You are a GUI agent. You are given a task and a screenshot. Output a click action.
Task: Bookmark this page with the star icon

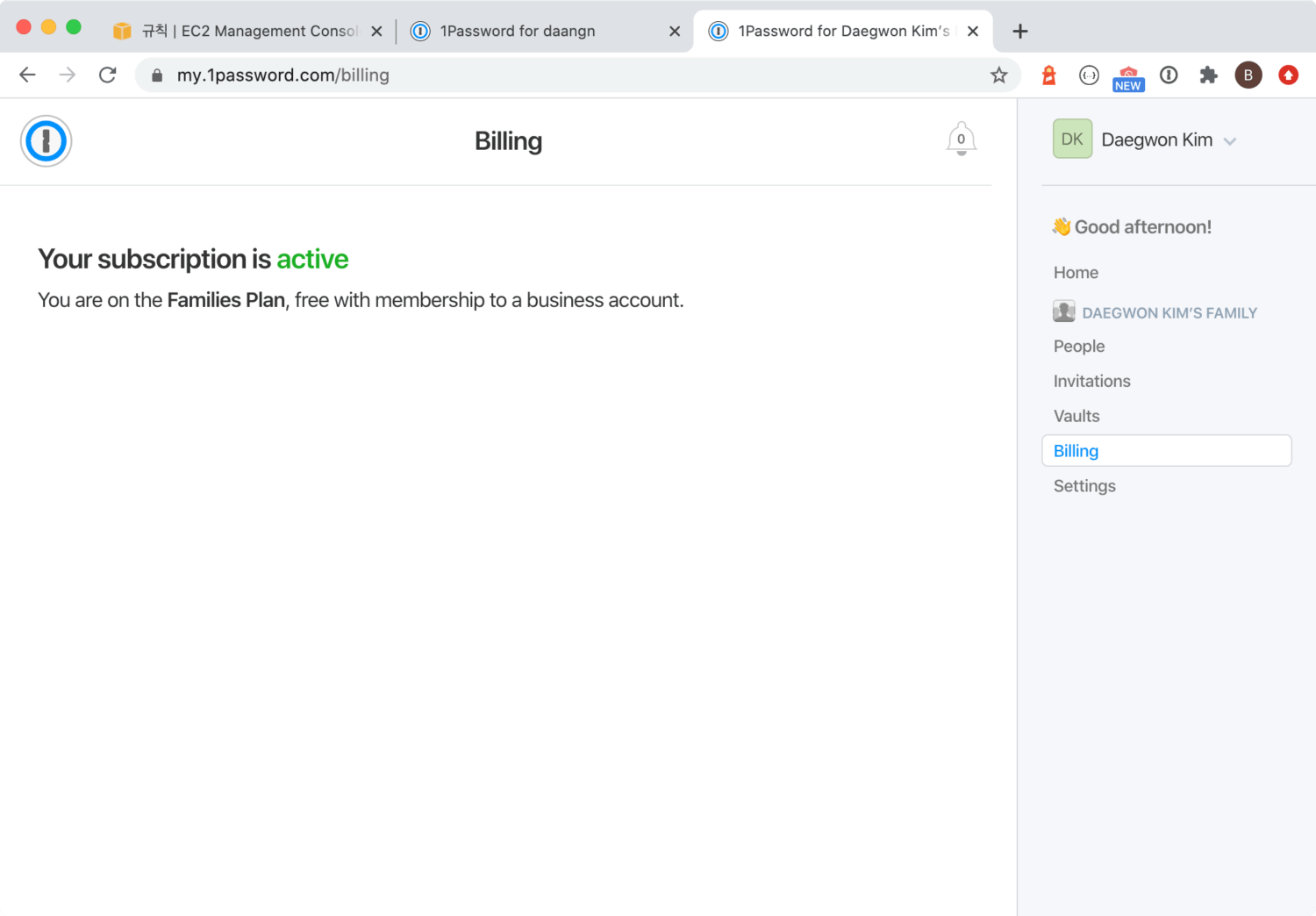point(998,75)
